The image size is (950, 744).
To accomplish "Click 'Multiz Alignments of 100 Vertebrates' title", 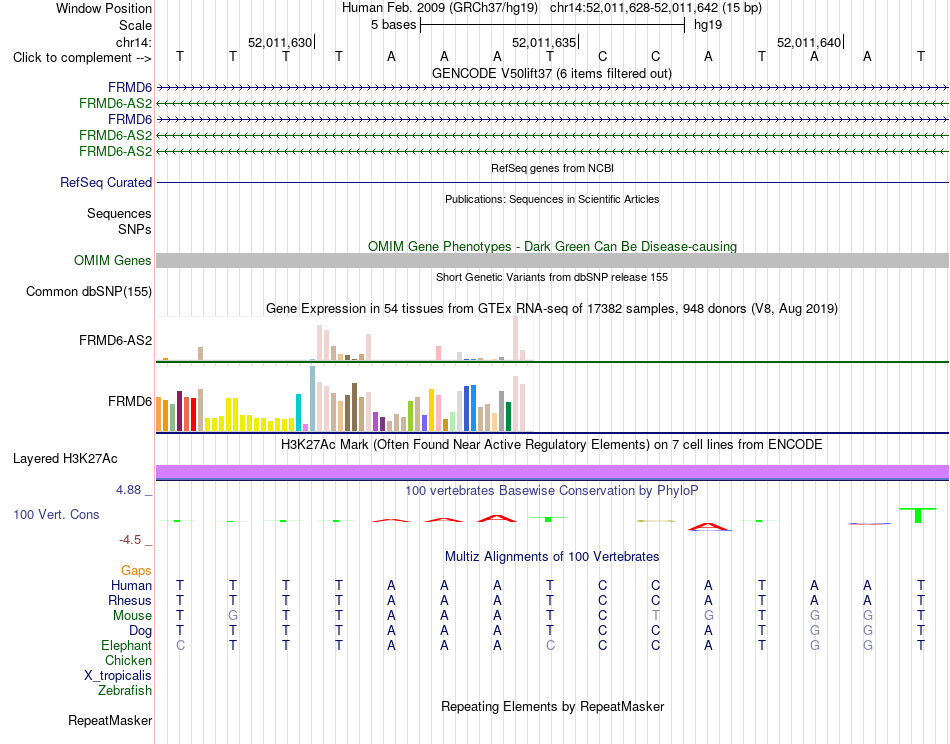I will [x=552, y=556].
